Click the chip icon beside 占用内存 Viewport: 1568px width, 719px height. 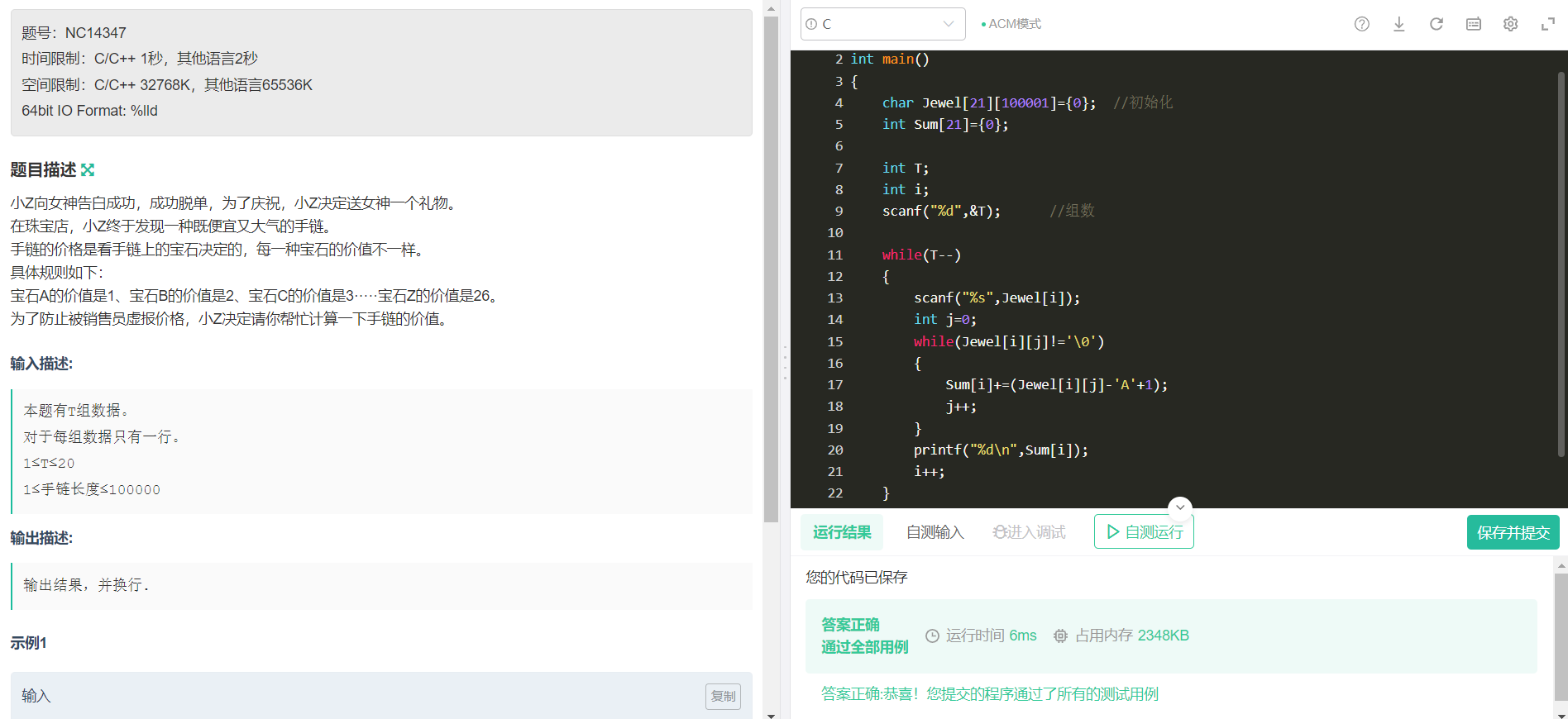click(x=1060, y=636)
